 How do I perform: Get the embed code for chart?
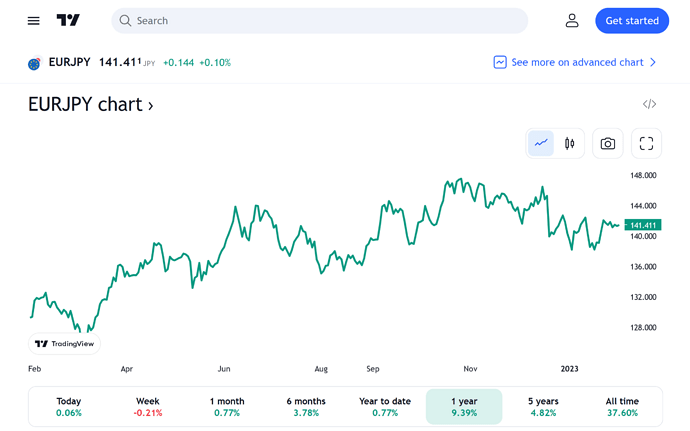click(x=649, y=104)
